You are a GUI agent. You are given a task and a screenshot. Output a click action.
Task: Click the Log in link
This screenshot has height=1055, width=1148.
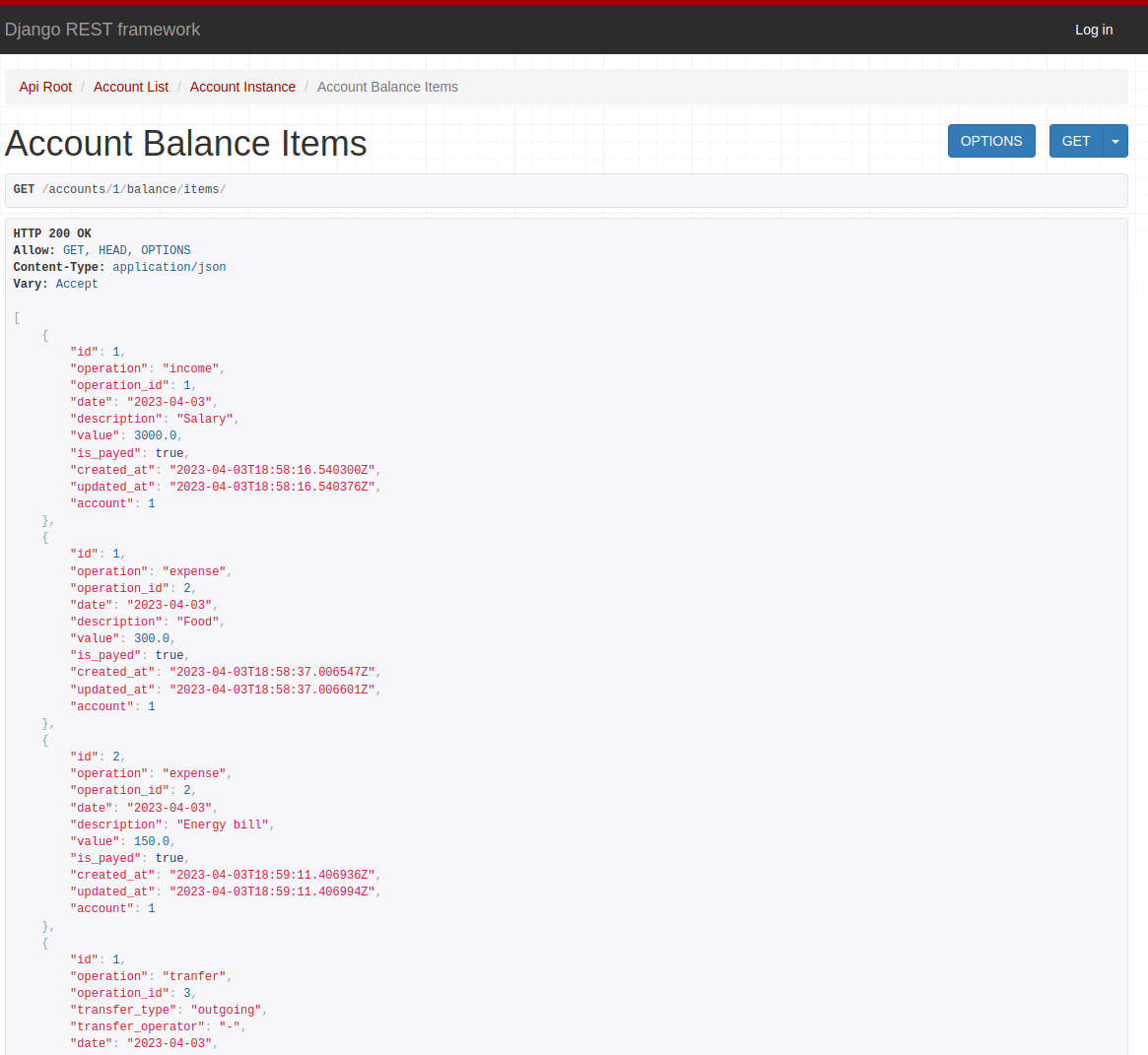click(x=1094, y=30)
